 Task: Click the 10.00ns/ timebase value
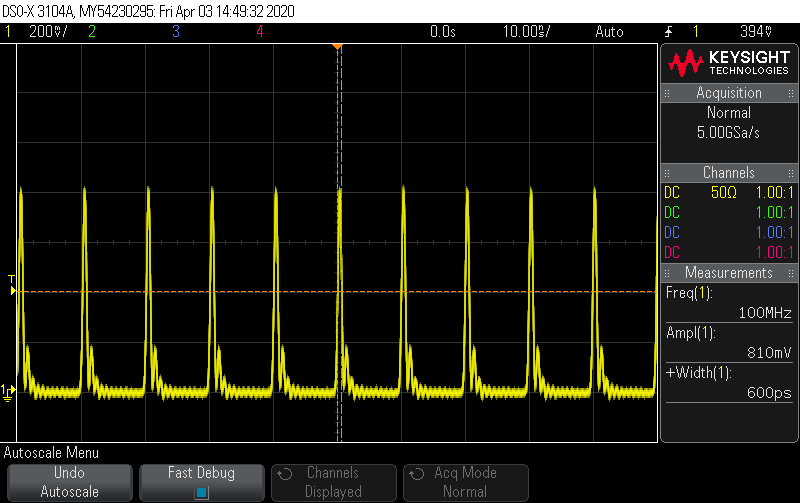coord(527,32)
